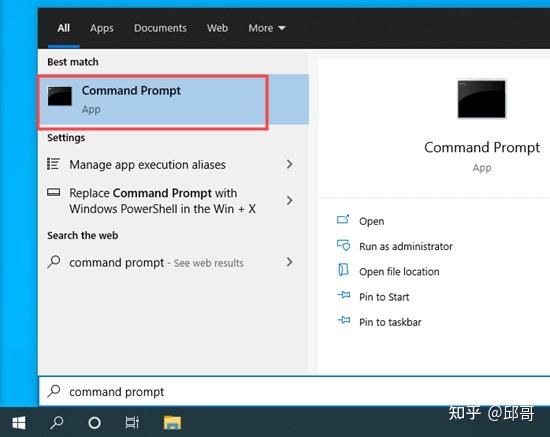The height and width of the screenshot is (437, 550).
Task: Click the Run as administrator shield icon
Action: [x=343, y=245]
